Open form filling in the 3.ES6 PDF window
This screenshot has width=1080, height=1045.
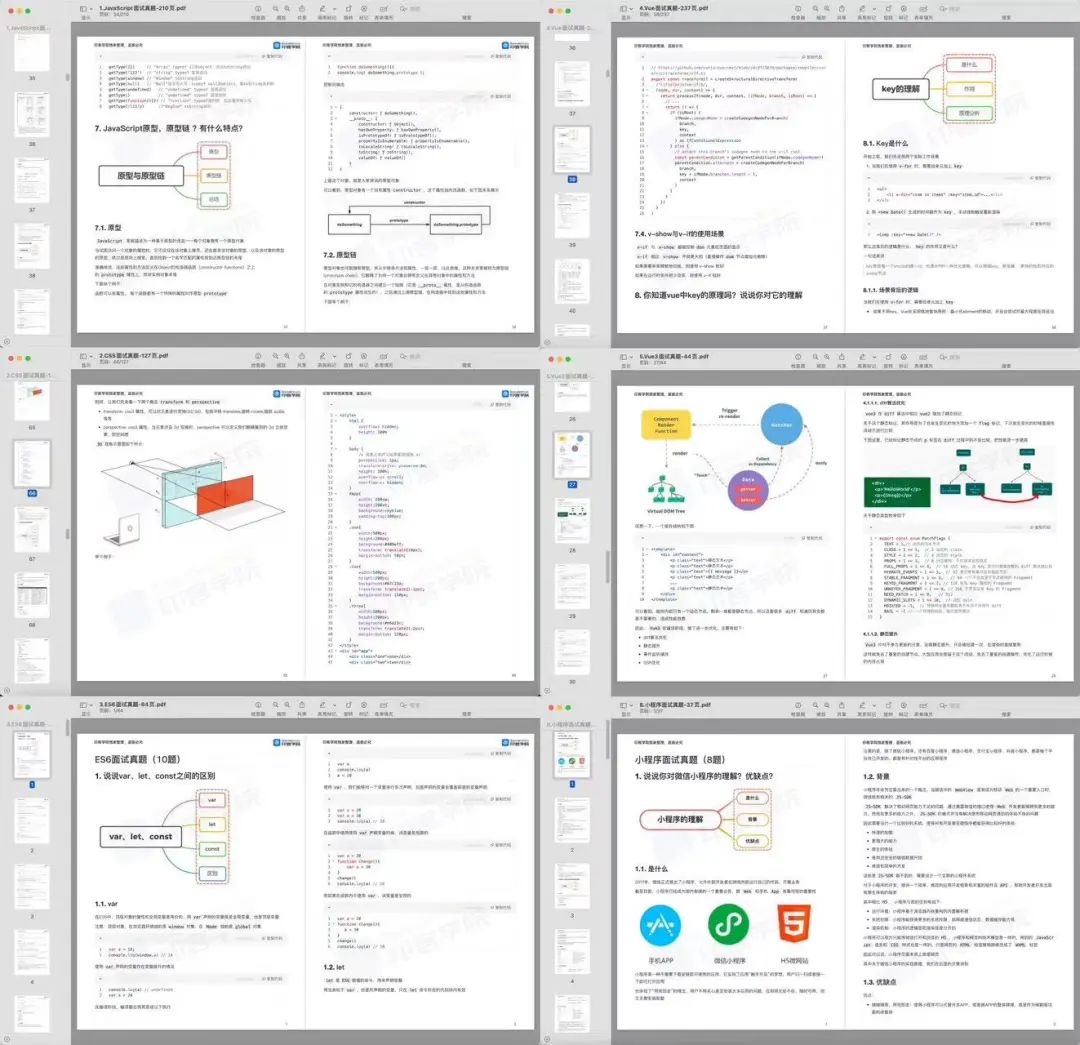(x=384, y=705)
